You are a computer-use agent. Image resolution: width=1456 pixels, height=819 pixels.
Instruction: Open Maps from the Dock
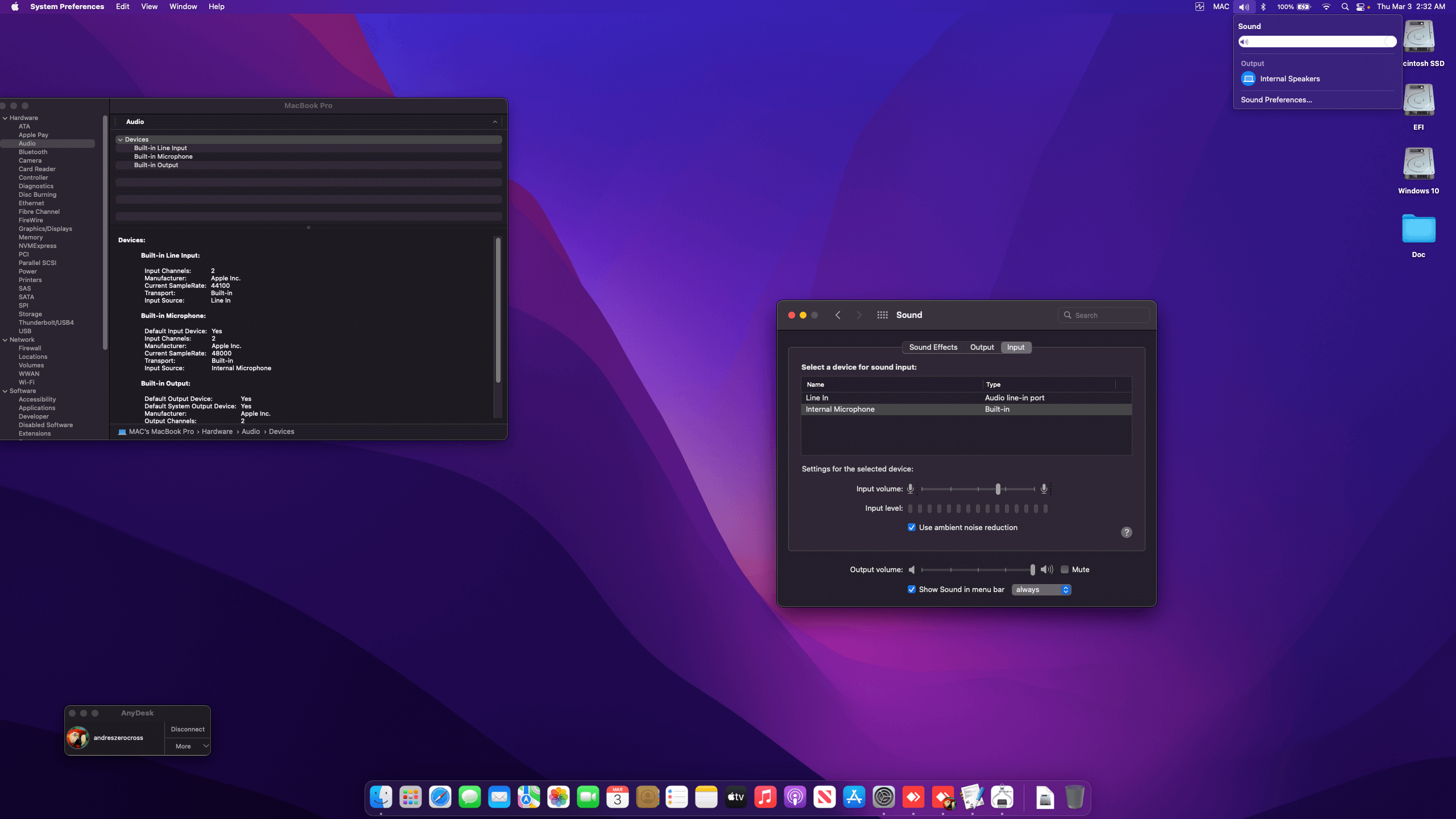(529, 797)
